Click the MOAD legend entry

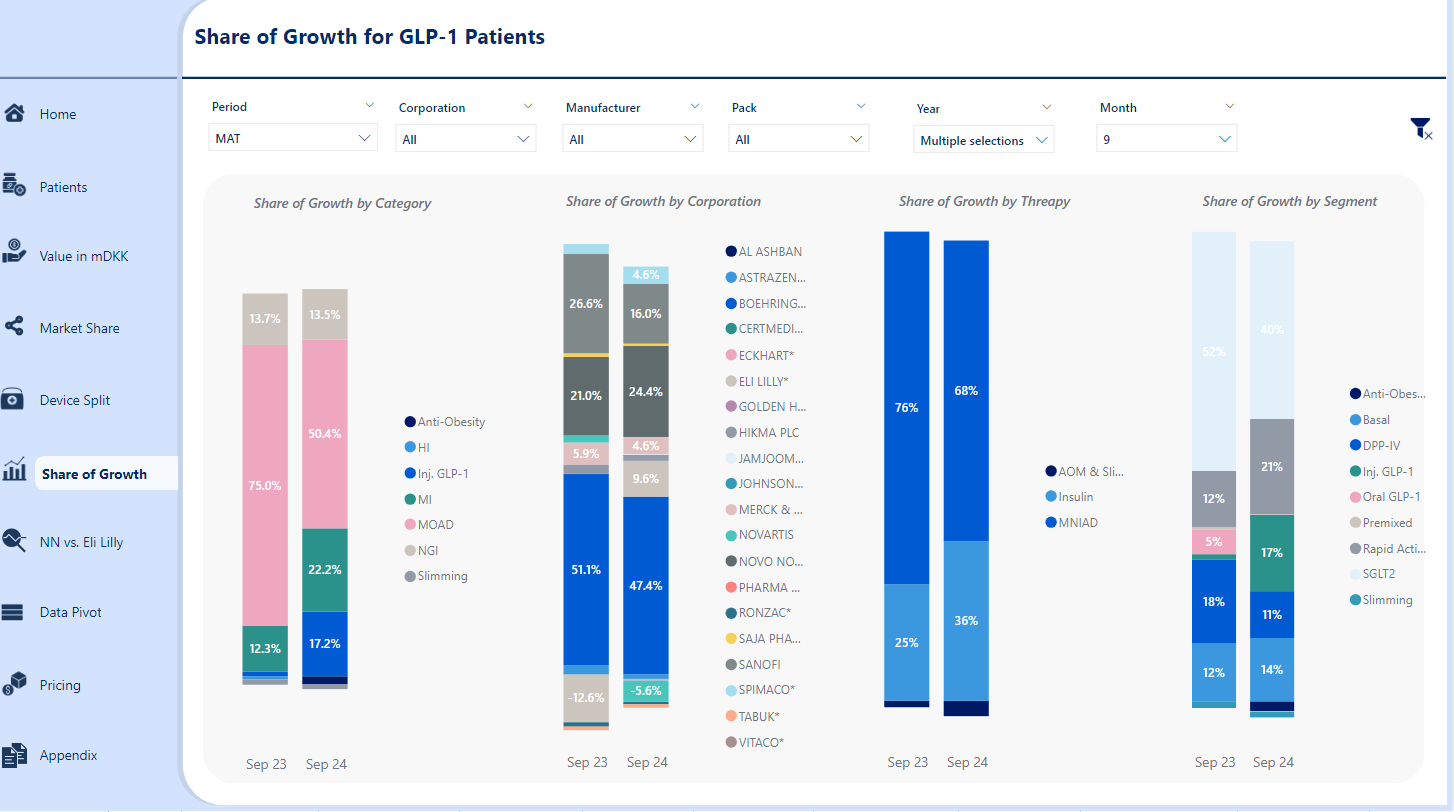(x=435, y=525)
